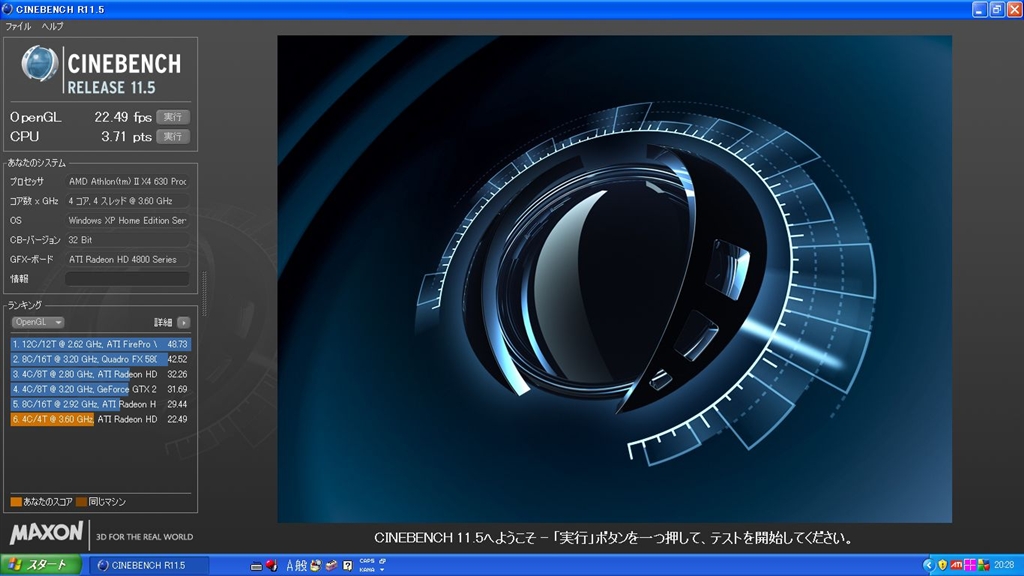Click the empty 情報 input field

tap(127, 278)
